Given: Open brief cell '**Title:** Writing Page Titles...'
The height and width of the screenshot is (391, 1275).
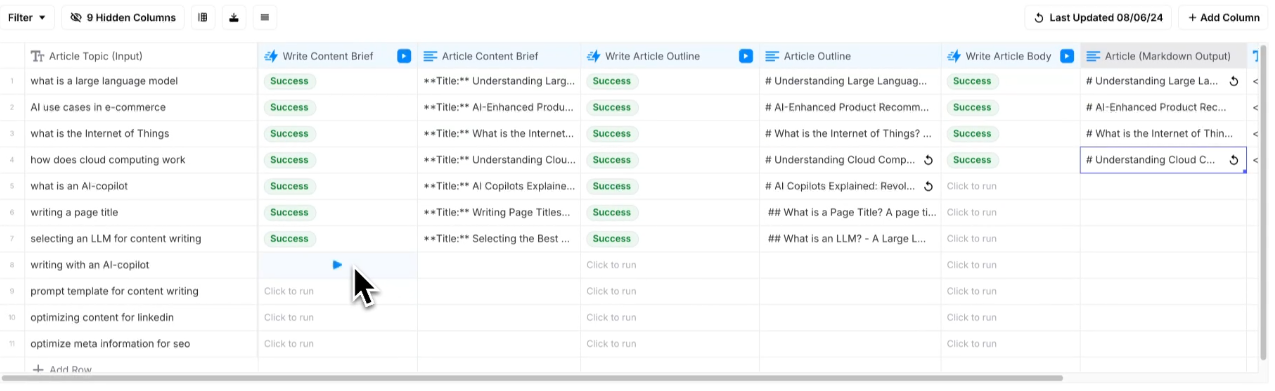Looking at the screenshot, I should pos(499,212).
